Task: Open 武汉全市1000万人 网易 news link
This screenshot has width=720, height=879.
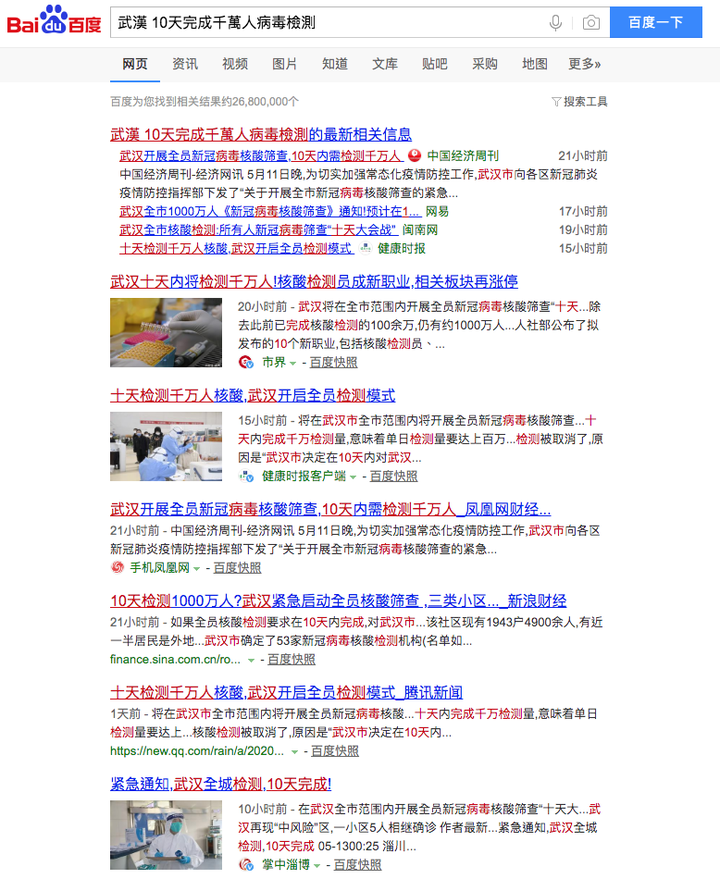Action: tap(270, 211)
